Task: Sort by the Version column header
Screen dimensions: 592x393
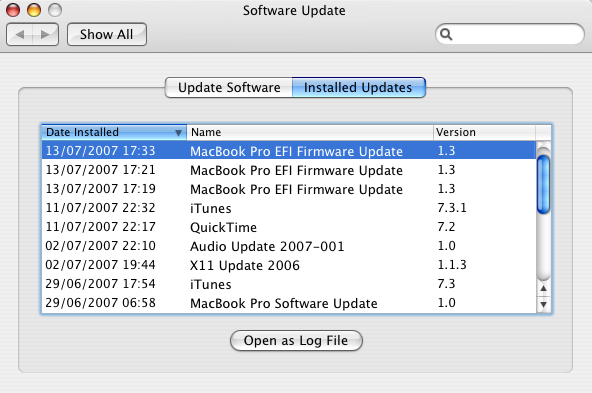Action: pyautogui.click(x=484, y=132)
